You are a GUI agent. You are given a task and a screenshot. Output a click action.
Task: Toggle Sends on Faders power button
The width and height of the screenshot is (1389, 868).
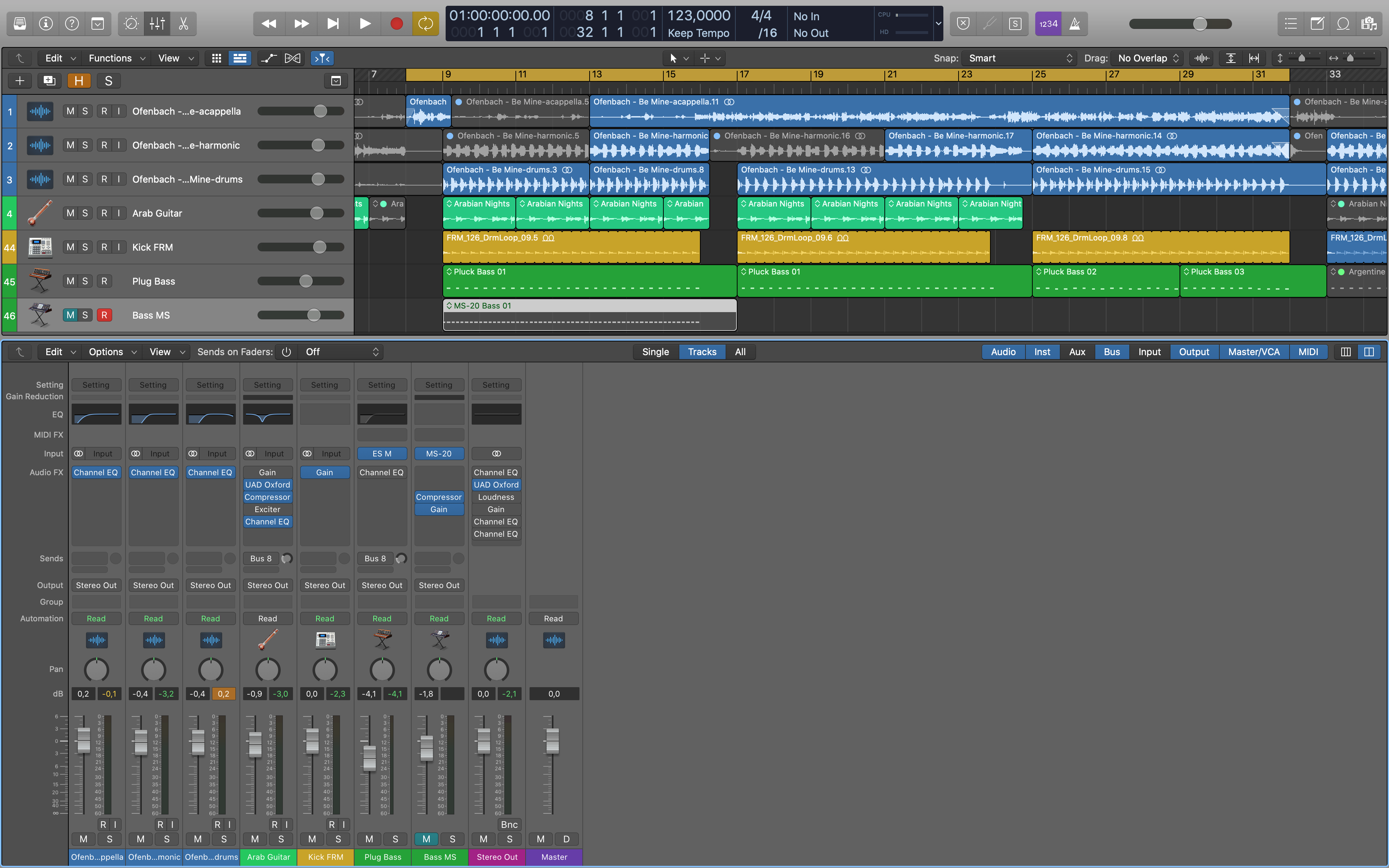(x=286, y=352)
